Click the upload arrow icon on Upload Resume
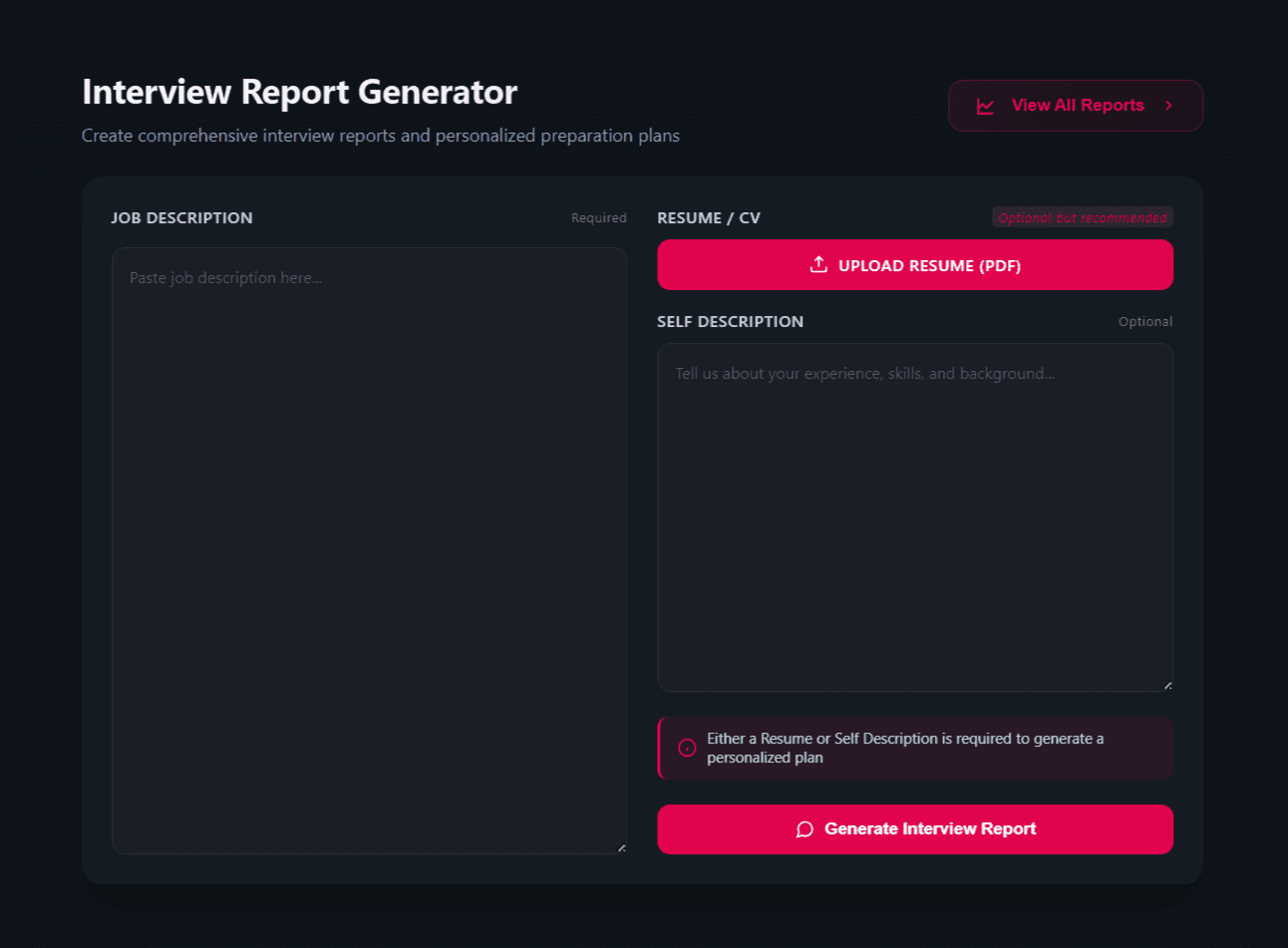1288x948 pixels. pyautogui.click(x=818, y=265)
